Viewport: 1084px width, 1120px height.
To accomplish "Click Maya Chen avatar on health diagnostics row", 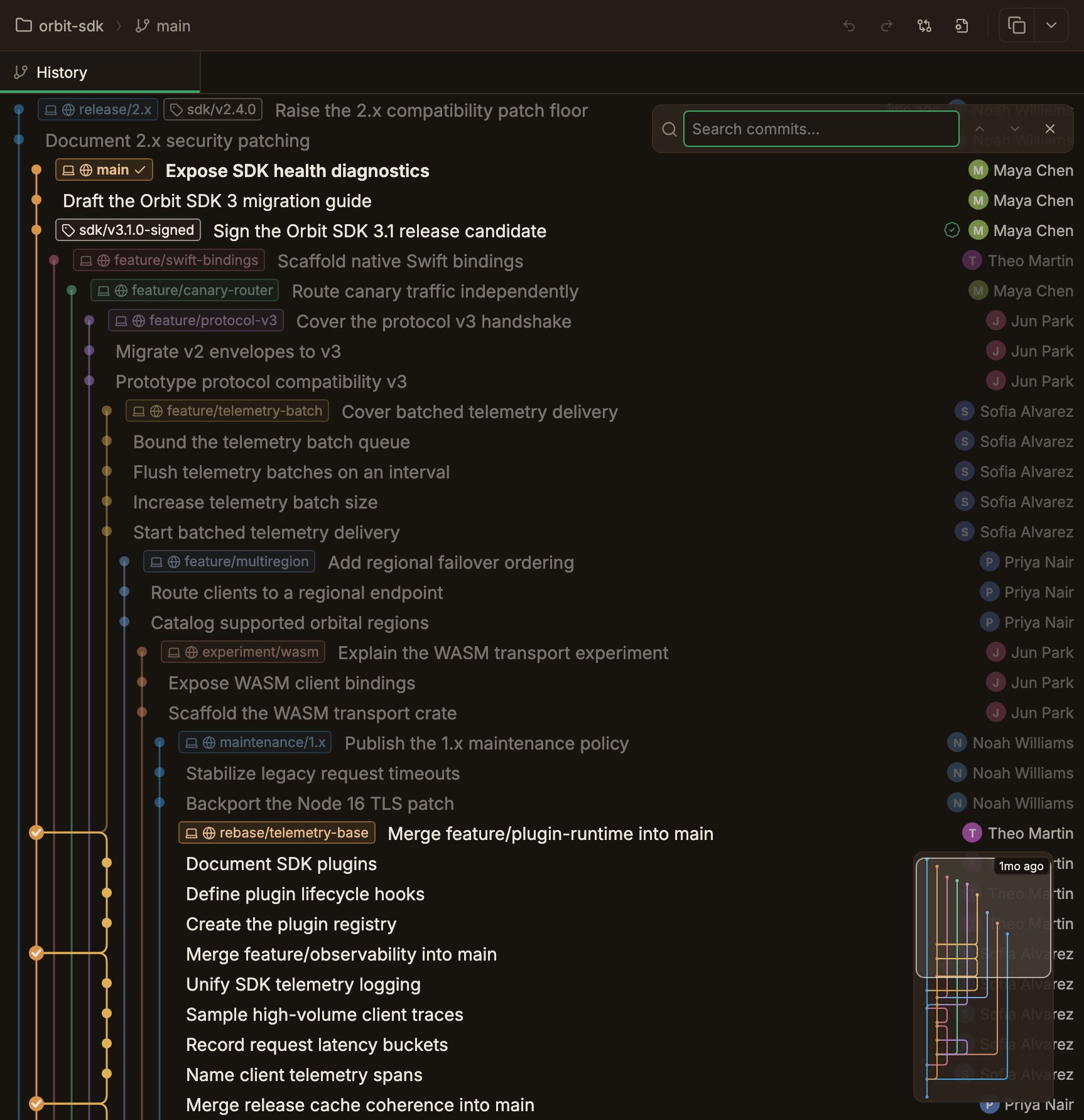I will [x=978, y=170].
